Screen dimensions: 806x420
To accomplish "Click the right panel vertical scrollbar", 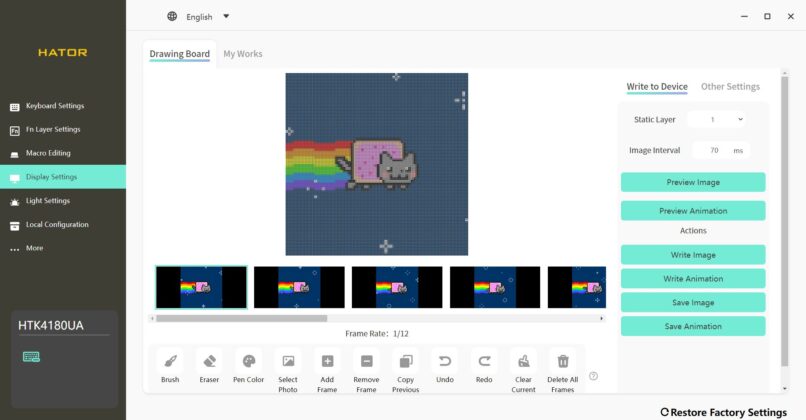I will tap(784, 221).
